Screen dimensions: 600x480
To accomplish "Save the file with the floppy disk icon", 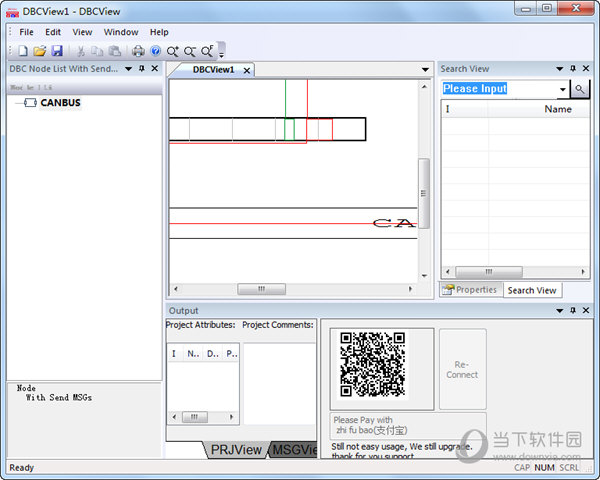I will pyautogui.click(x=57, y=51).
